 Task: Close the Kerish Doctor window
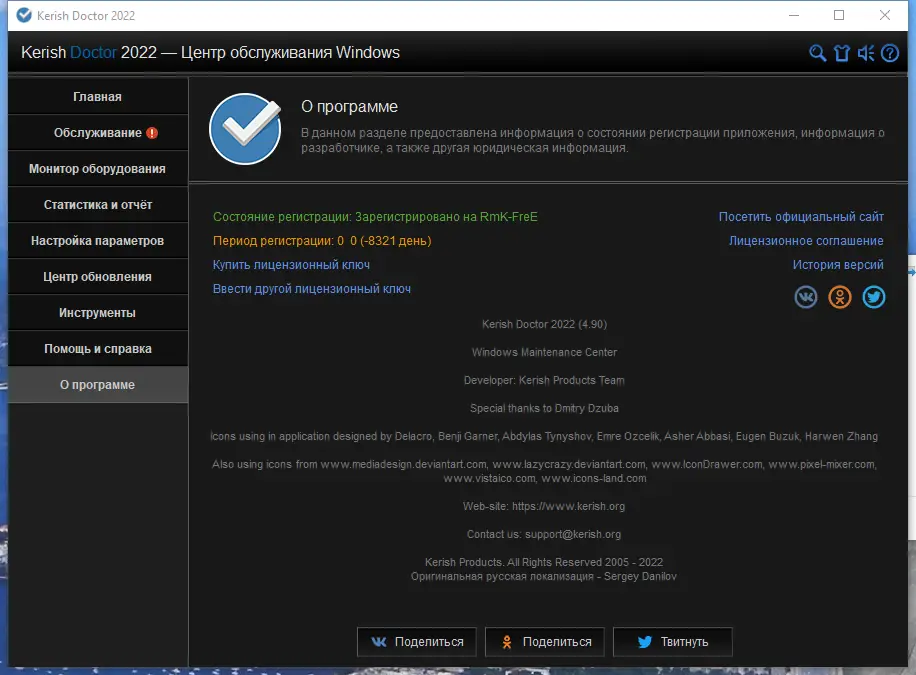tap(884, 15)
